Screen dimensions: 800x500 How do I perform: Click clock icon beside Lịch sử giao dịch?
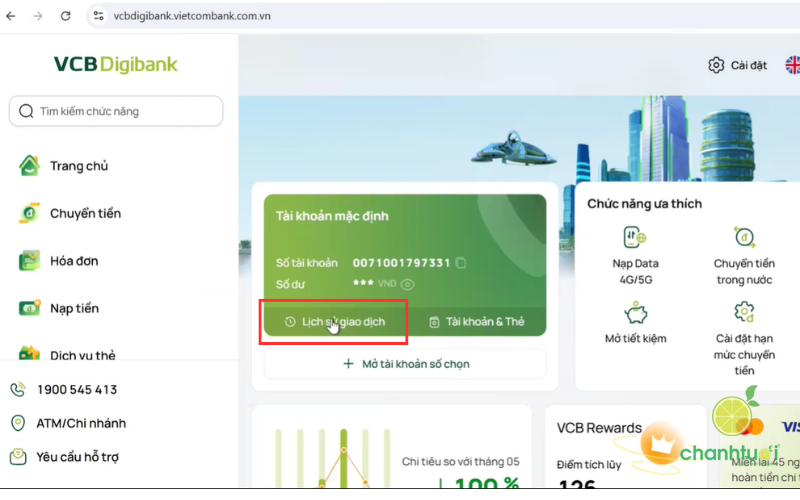(290, 322)
